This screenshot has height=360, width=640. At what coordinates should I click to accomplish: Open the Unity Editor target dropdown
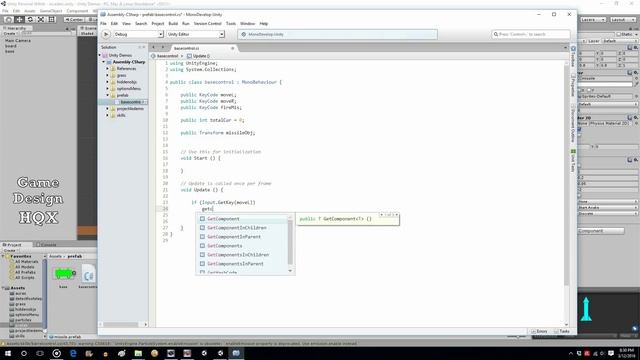pyautogui.click(x=195, y=34)
